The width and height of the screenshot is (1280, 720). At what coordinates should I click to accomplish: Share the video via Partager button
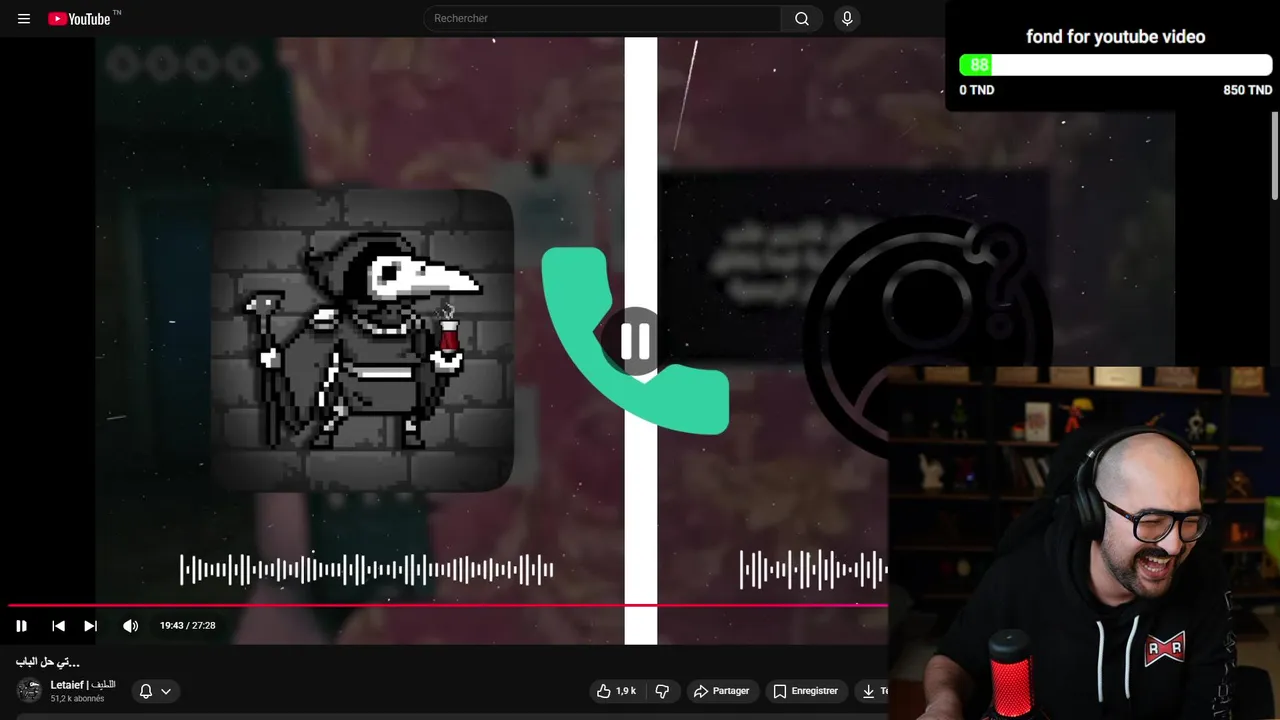721,691
